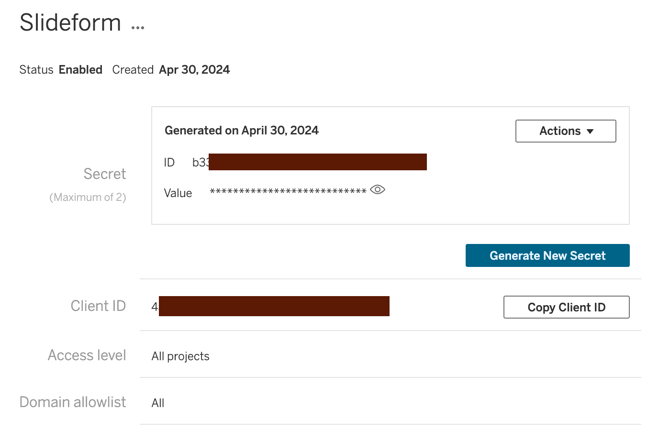Click the "Generated on April 30, 2024" heading
Image resolution: width=670 pixels, height=442 pixels.
241,130
